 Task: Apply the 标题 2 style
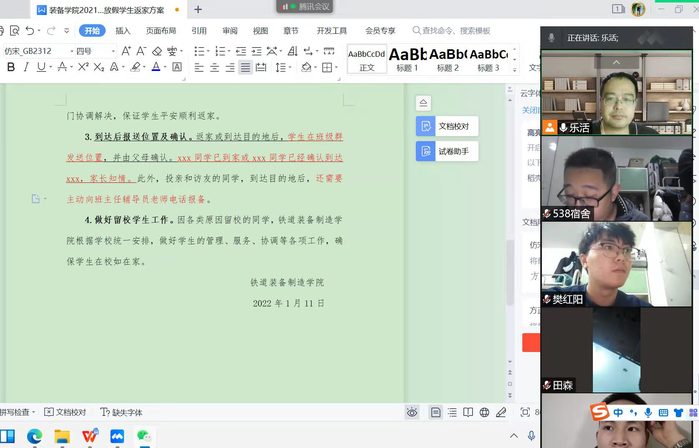pyautogui.click(x=448, y=59)
